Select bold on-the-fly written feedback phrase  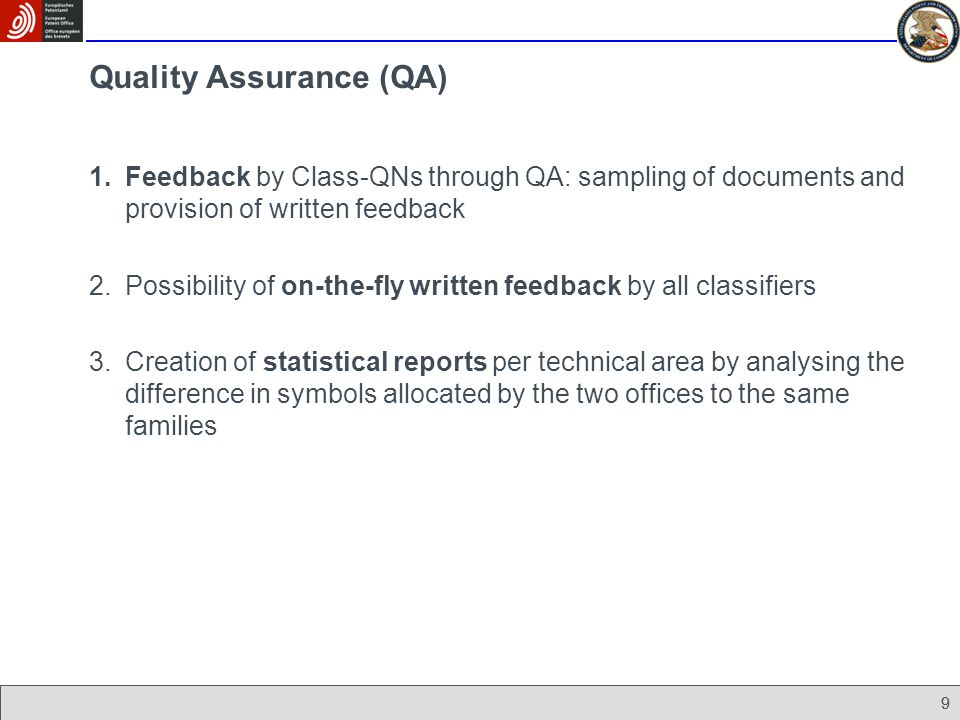451,286
